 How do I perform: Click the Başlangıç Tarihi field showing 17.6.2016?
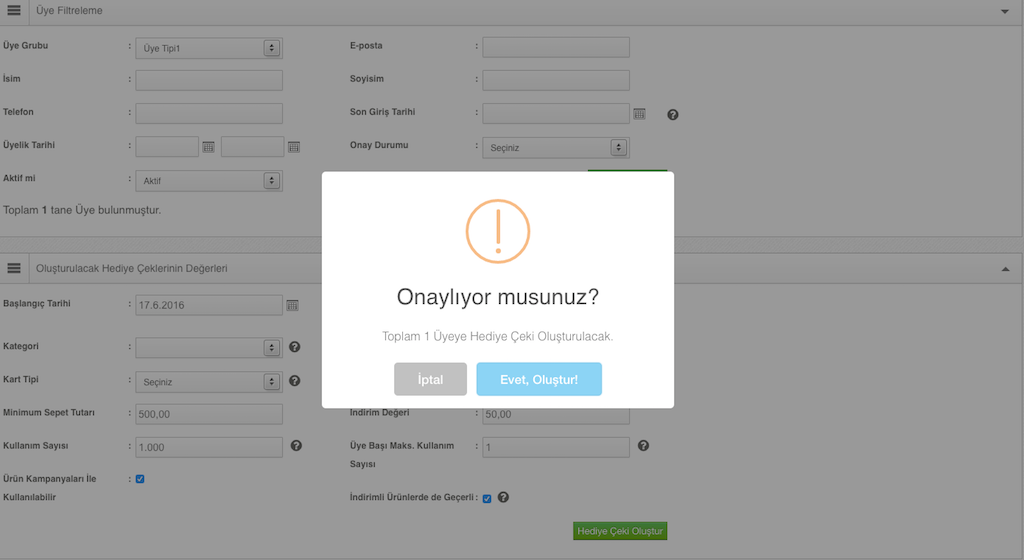pos(209,305)
